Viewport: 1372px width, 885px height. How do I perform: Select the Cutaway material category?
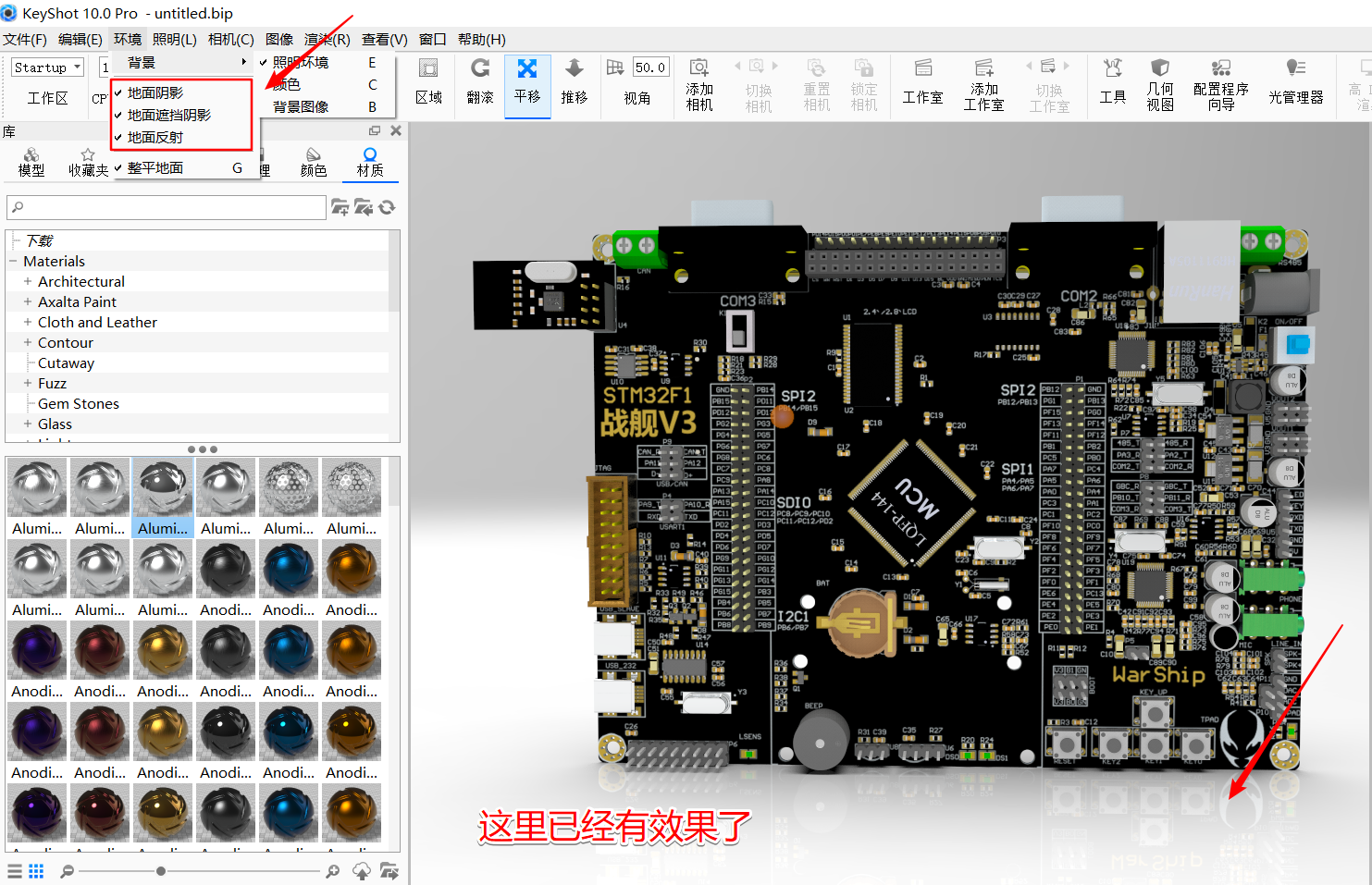click(x=66, y=363)
